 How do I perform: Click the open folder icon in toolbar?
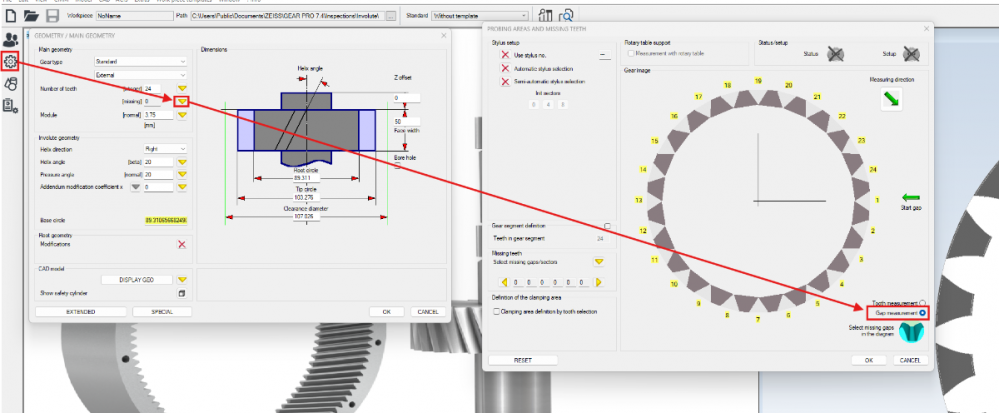coord(32,16)
